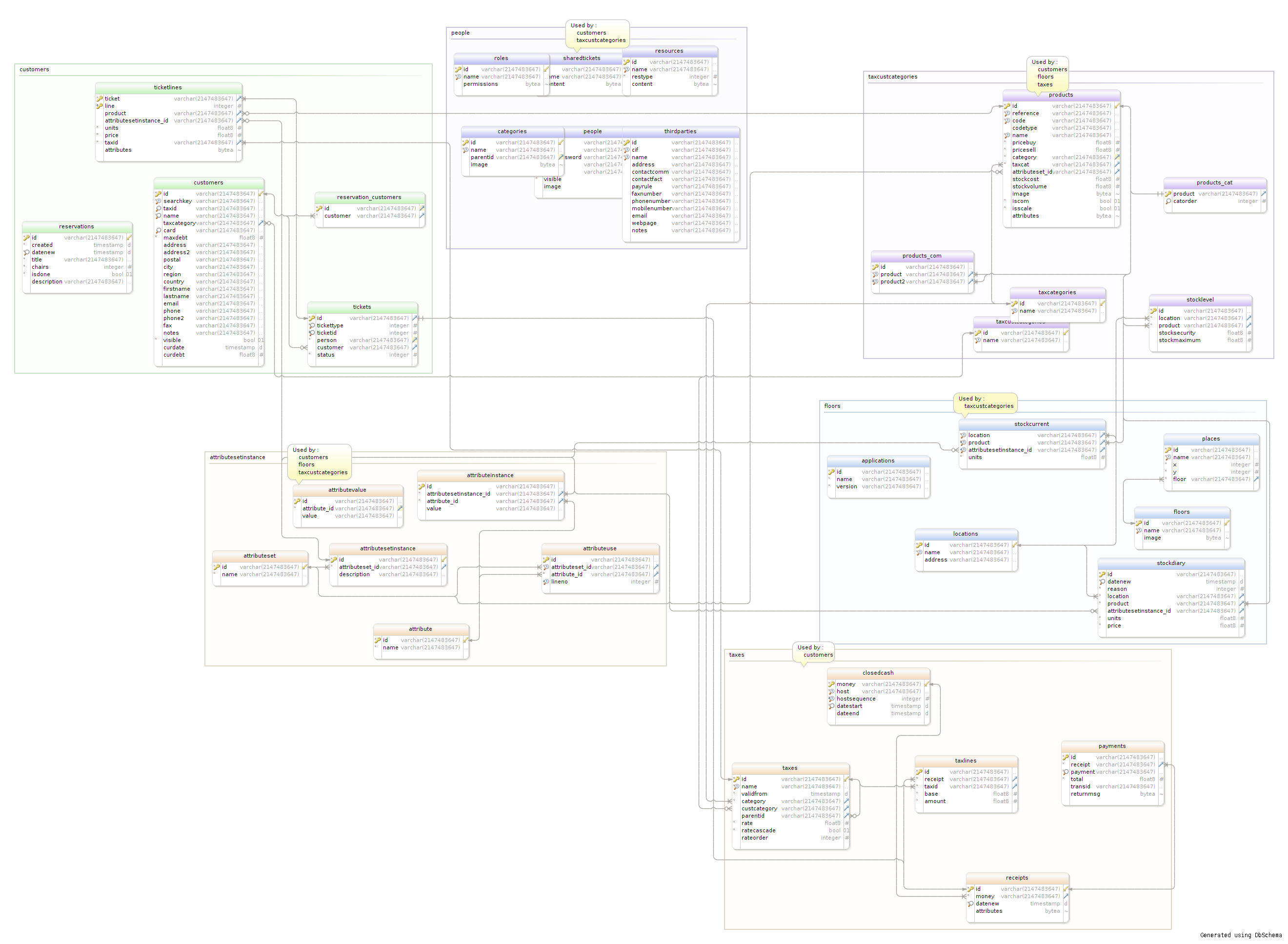Screen dimensions: 1288x944
Task: Click the key icon for id in products_com
Action: click(x=875, y=267)
